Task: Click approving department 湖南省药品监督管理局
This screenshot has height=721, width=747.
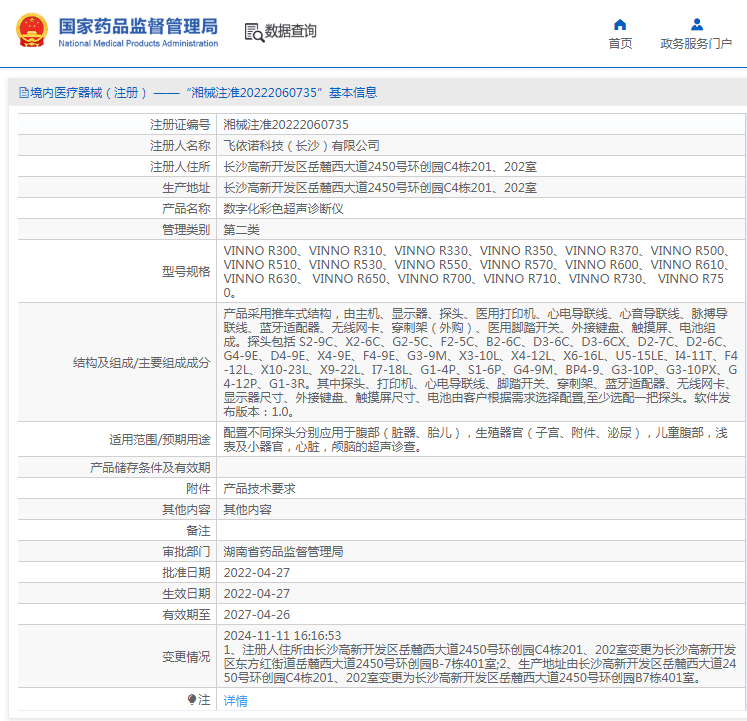Action: point(283,551)
